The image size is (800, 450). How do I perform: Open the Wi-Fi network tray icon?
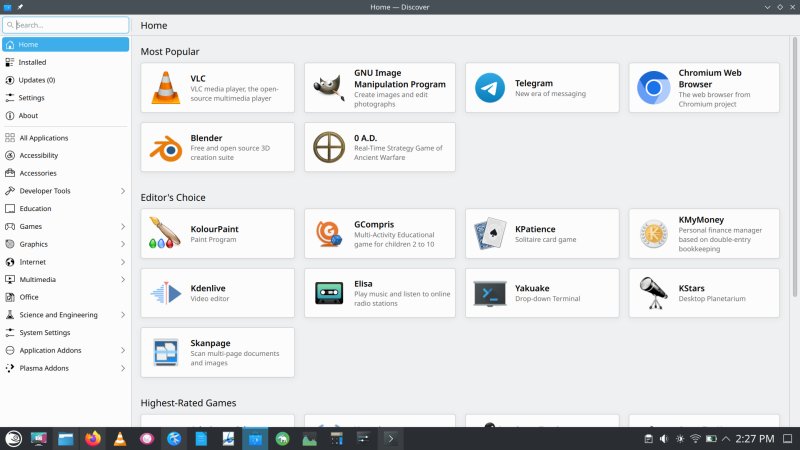pos(695,439)
